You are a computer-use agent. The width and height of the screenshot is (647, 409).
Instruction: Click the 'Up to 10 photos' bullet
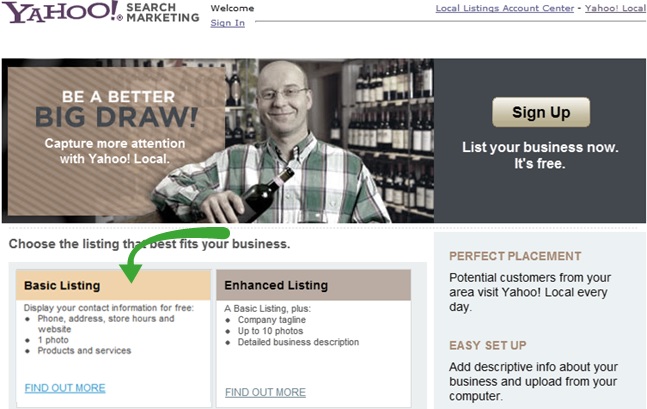pos(270,331)
